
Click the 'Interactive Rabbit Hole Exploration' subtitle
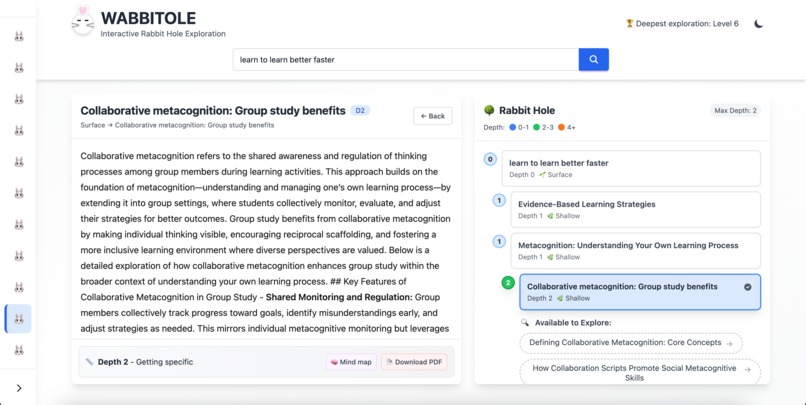pyautogui.click(x=163, y=34)
